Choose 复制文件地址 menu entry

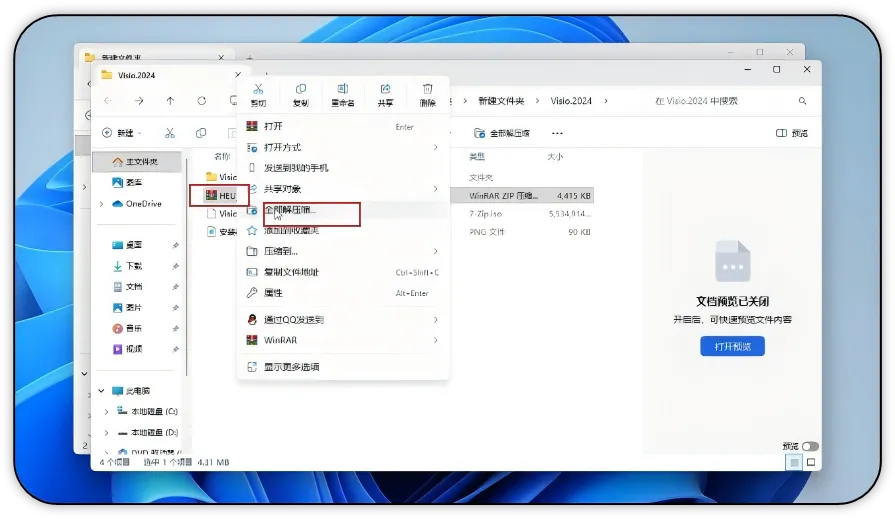(x=342, y=272)
